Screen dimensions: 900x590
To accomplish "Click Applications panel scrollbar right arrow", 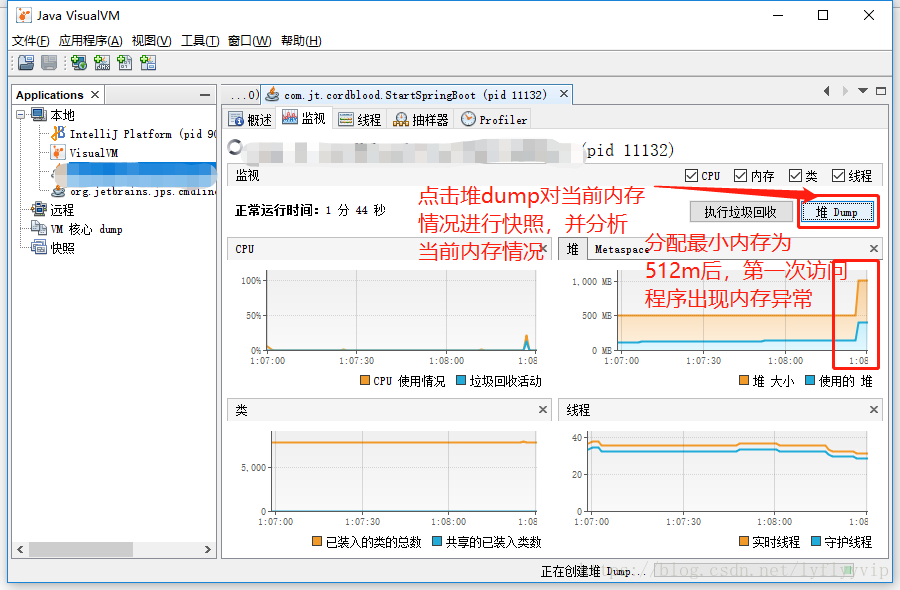I will click(208, 549).
